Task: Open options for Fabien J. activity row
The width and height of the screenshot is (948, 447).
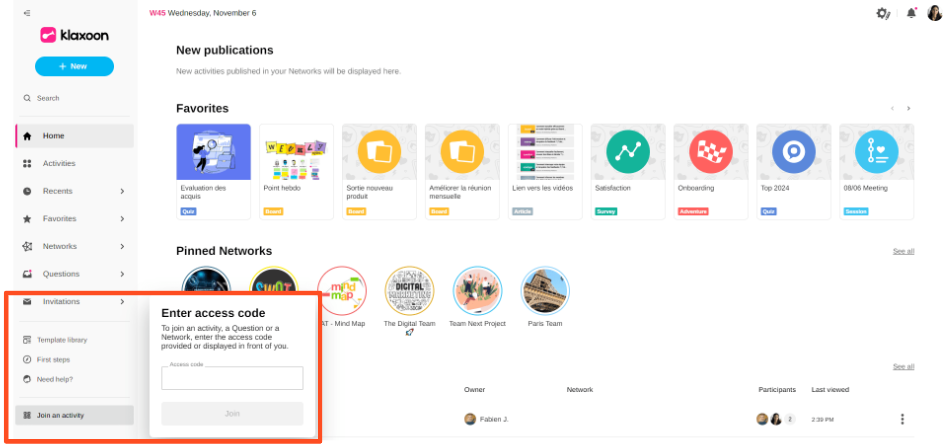Action: pos(903,419)
